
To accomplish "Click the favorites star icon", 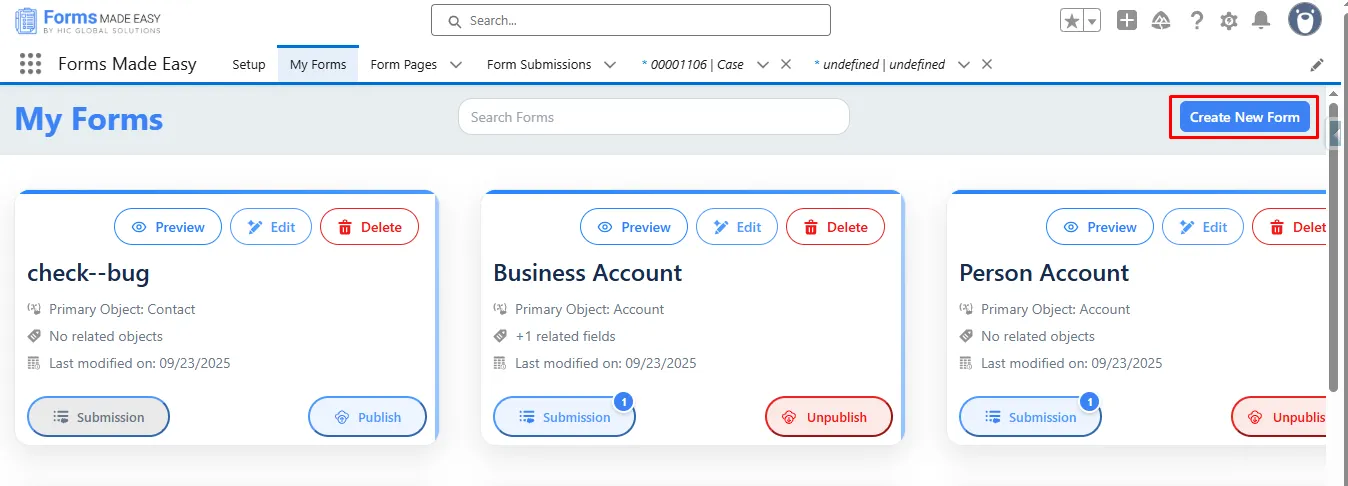I will 1071,20.
